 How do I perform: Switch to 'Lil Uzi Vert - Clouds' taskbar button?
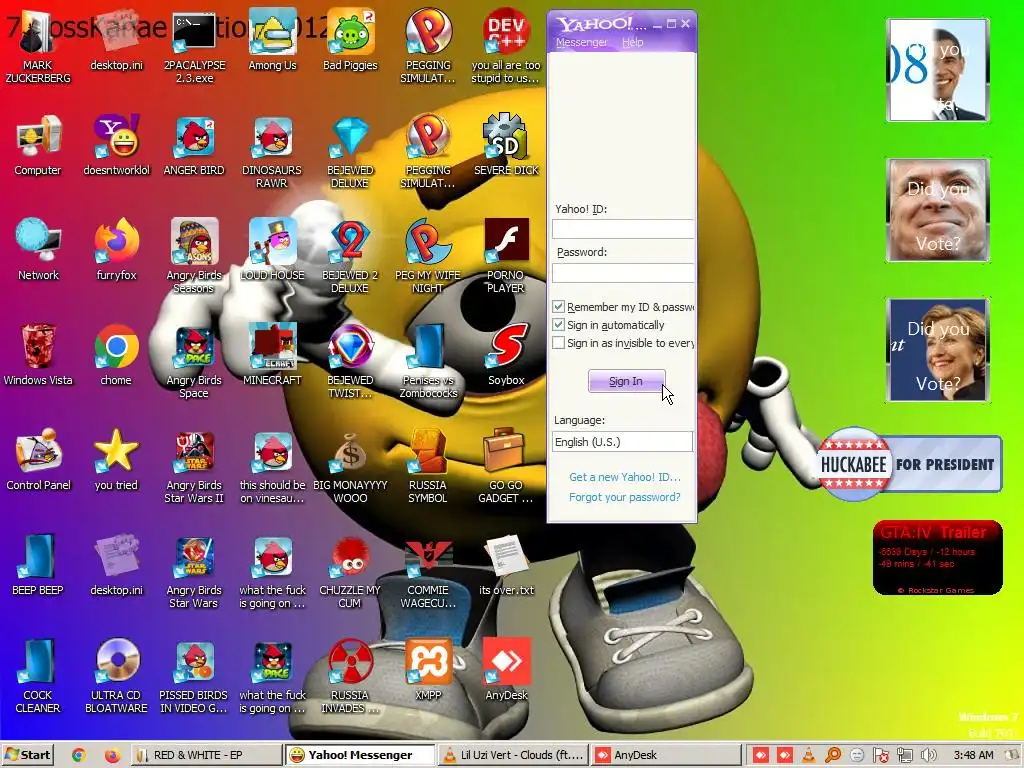click(513, 755)
